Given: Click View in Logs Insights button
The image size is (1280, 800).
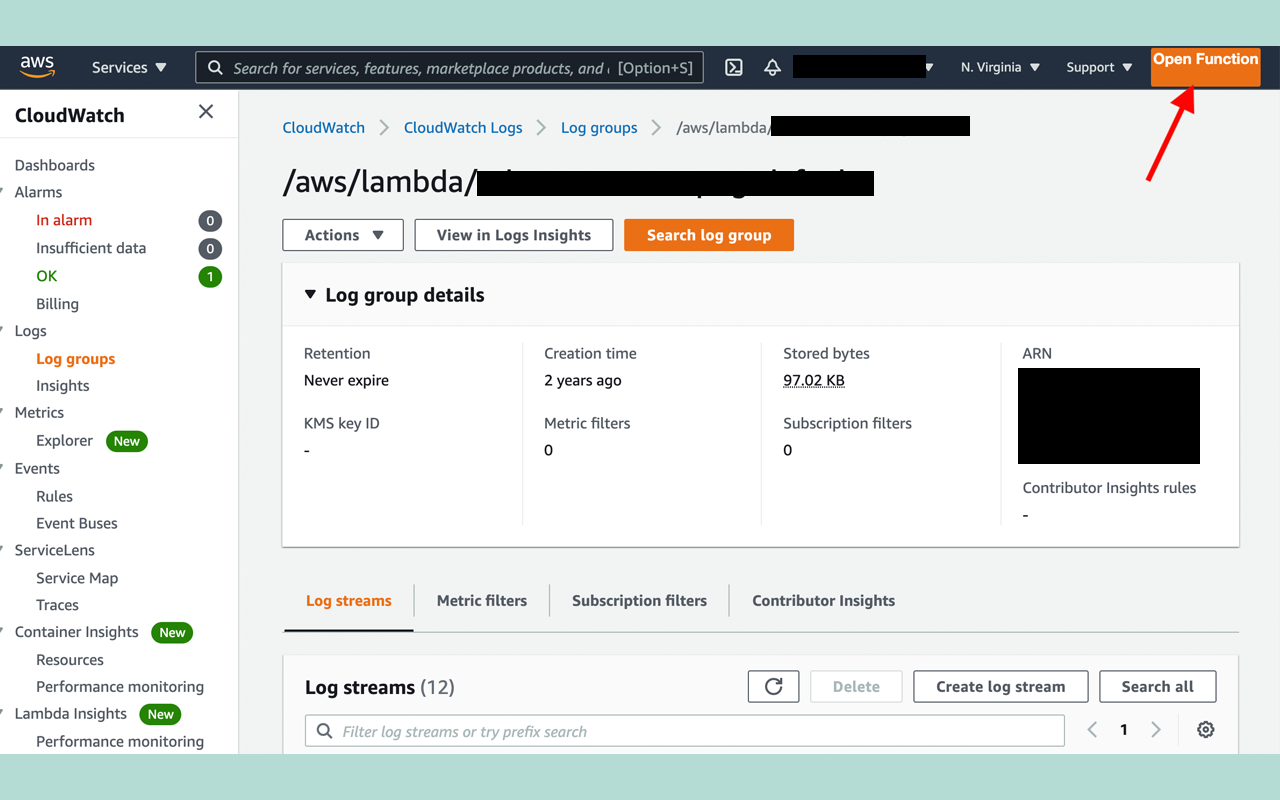Looking at the screenshot, I should [x=514, y=235].
